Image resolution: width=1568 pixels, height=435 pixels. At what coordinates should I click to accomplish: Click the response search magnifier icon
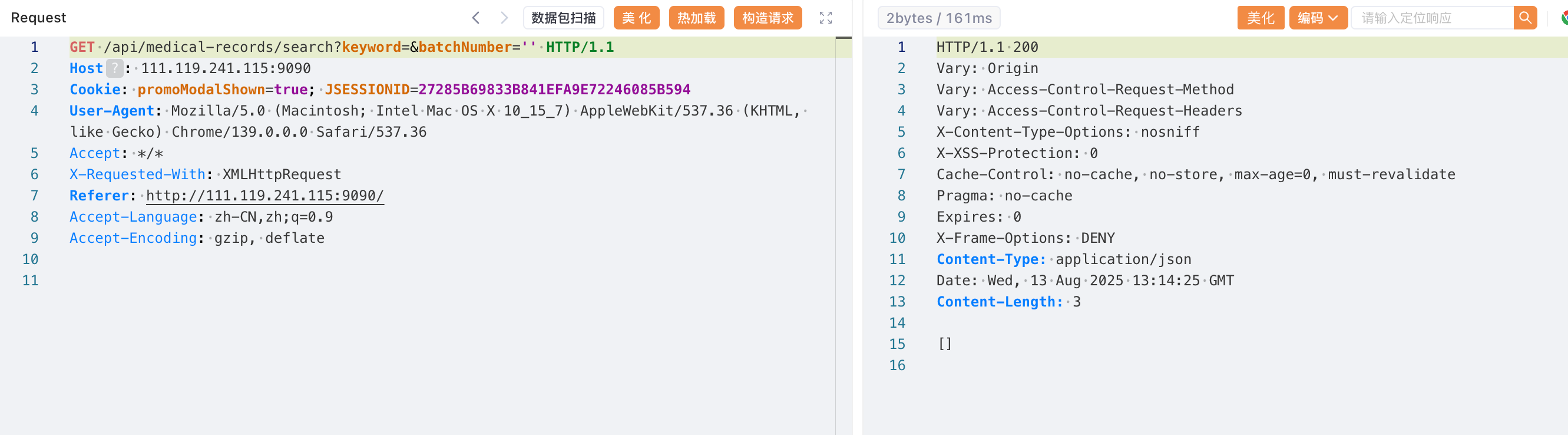(1525, 18)
